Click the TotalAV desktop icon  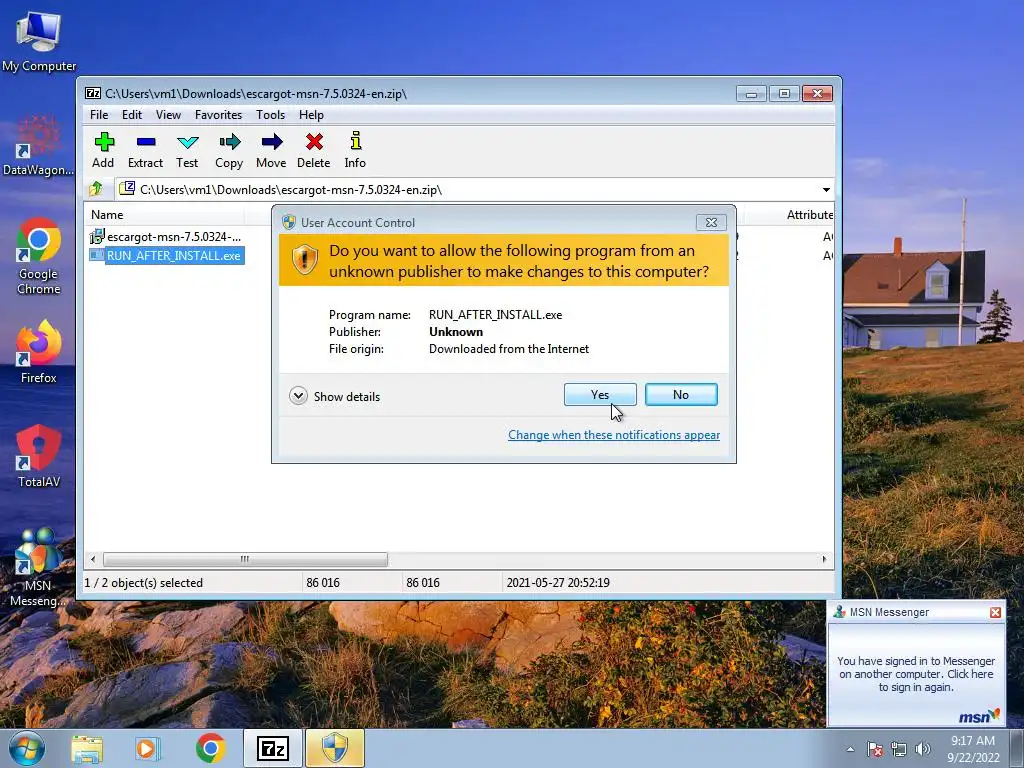39,456
